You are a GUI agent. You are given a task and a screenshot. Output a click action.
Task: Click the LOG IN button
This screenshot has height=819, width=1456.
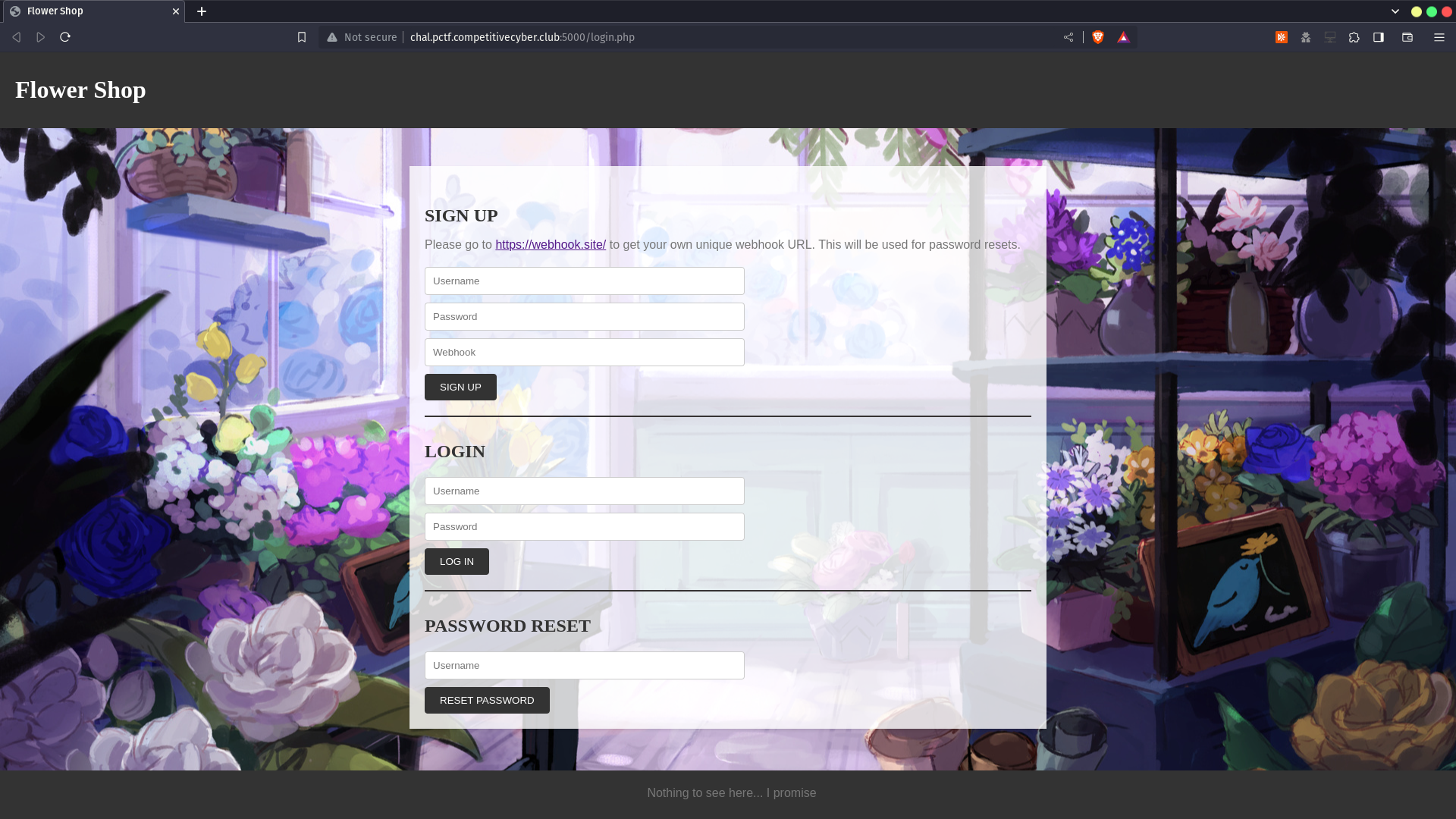(x=457, y=561)
